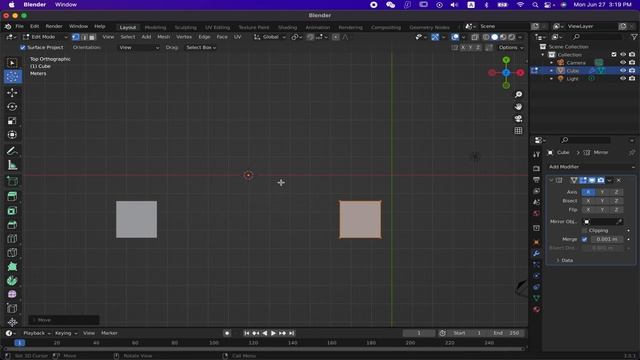
Task: Toggle camera view with the camera icon
Action: coord(518,119)
